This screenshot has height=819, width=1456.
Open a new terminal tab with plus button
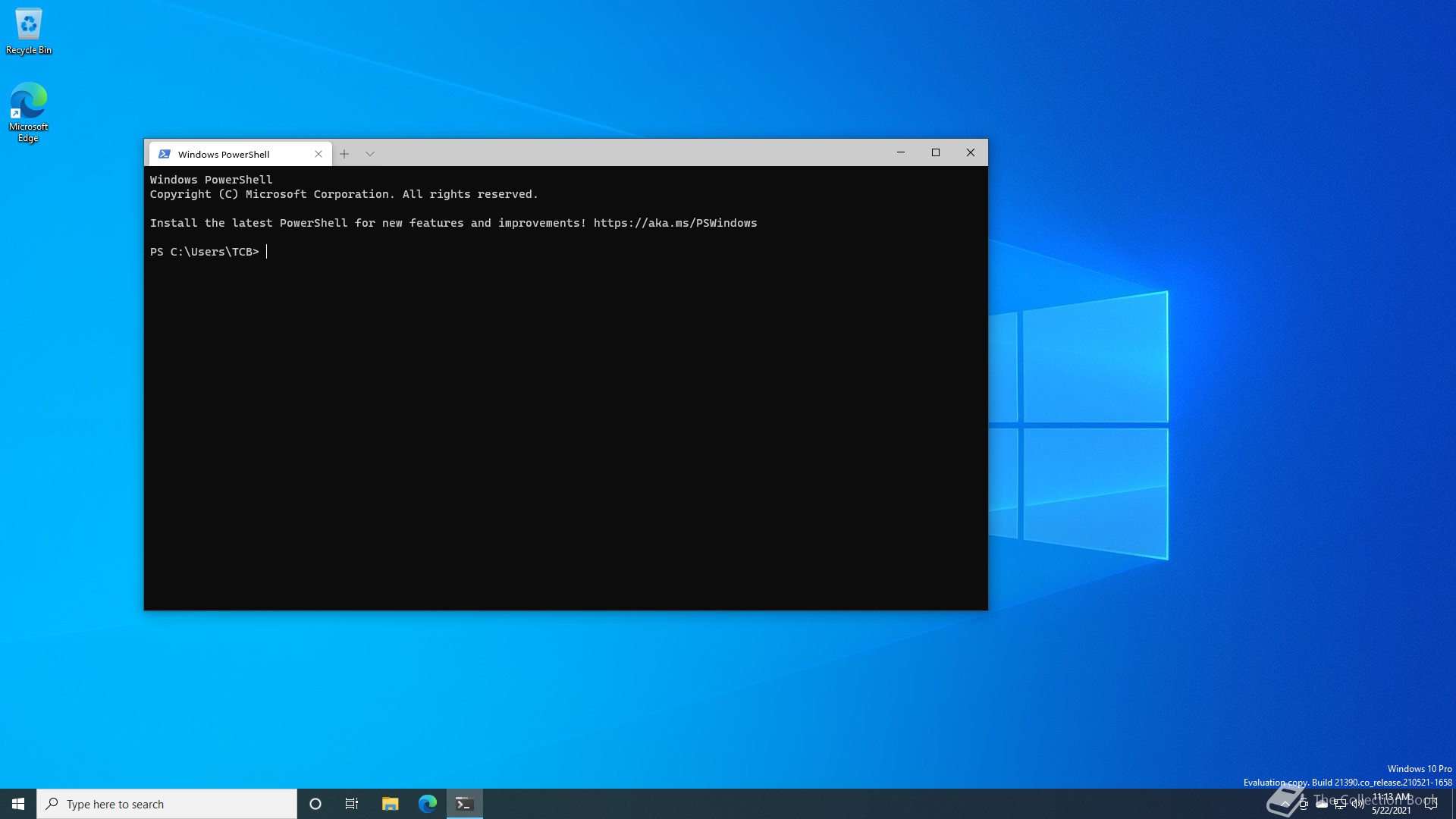[344, 154]
